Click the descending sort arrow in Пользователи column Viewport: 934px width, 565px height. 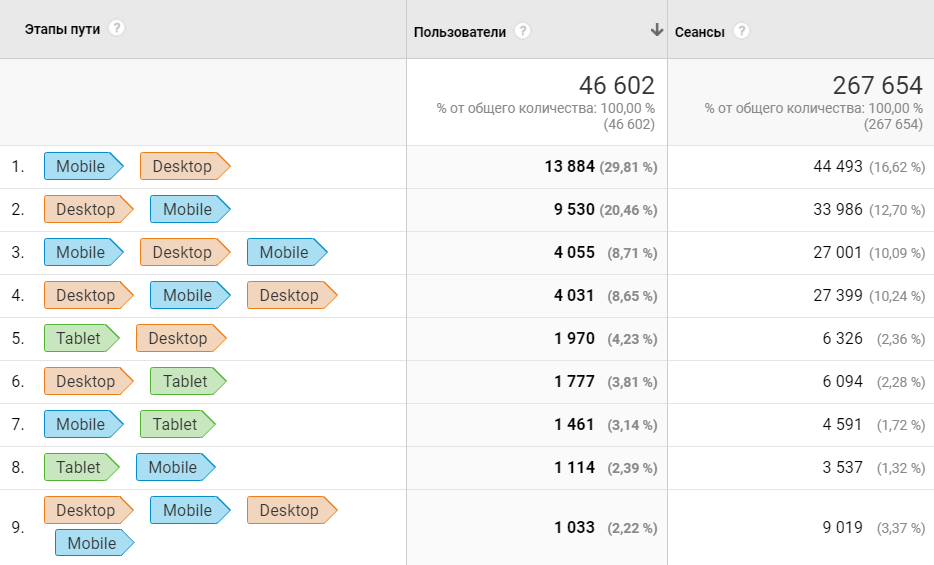click(656, 30)
